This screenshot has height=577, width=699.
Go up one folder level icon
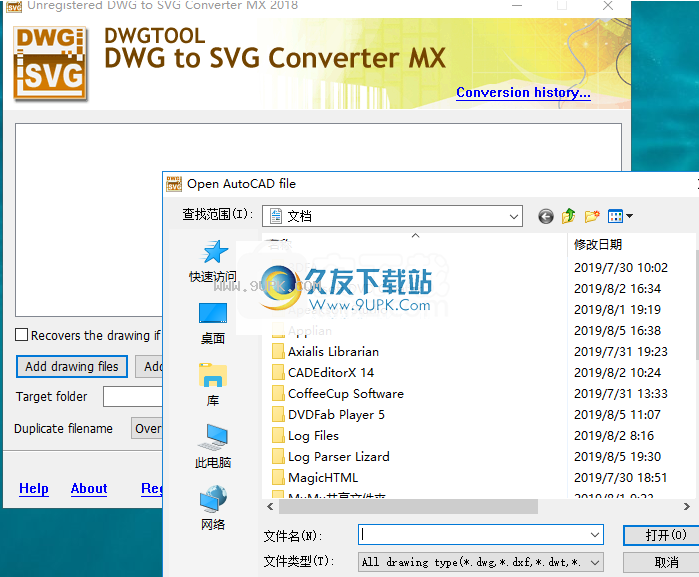(568, 216)
